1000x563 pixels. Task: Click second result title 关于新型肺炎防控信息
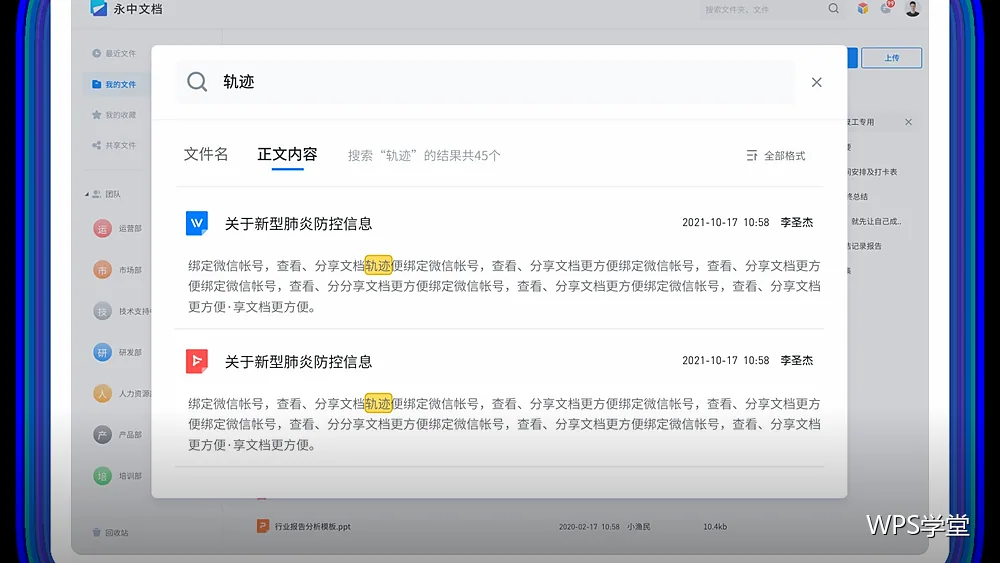[298, 362]
